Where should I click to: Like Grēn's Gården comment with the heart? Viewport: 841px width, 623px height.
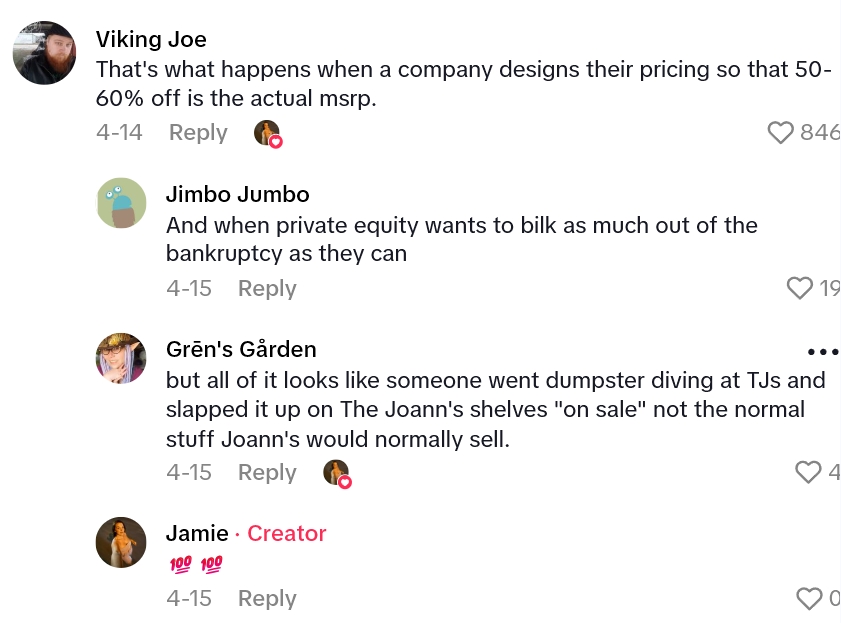[808, 472]
